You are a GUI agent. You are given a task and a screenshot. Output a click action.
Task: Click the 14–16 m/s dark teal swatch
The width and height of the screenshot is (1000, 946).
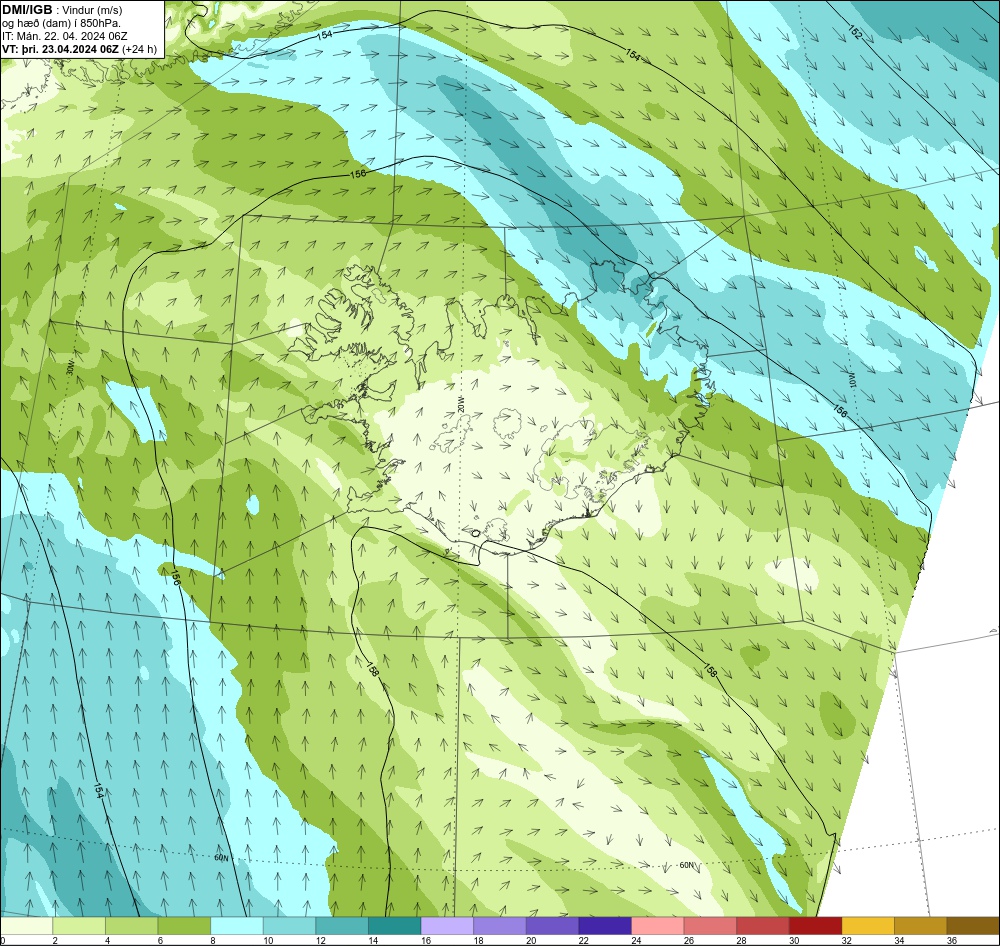[x=395, y=926]
